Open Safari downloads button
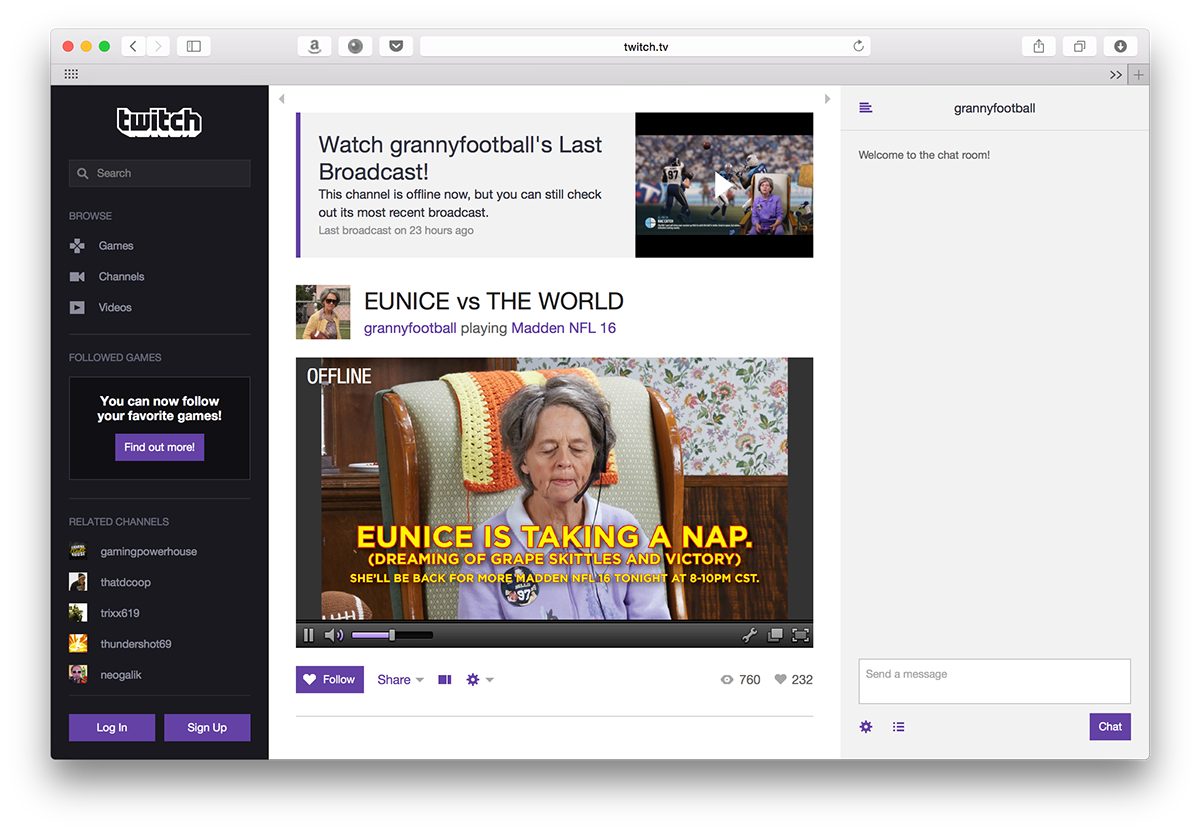The height and width of the screenshot is (832, 1200). [1120, 46]
